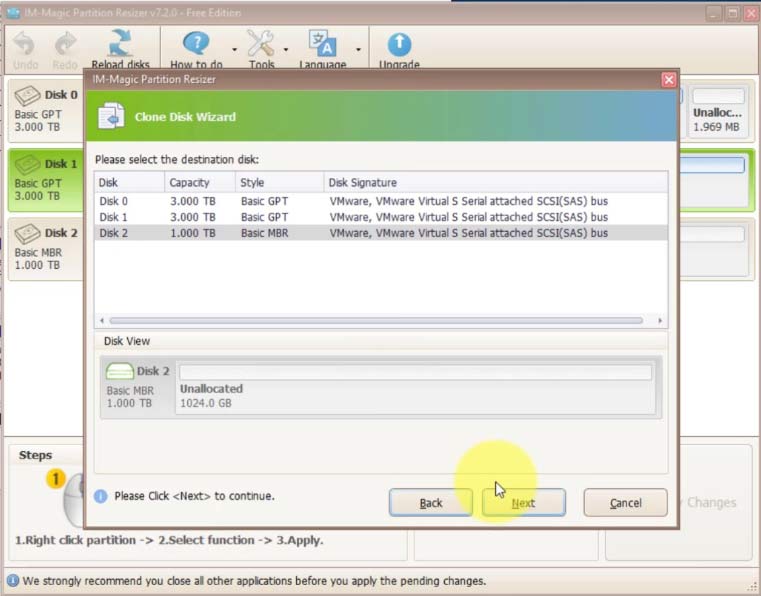761x596 pixels.
Task: Expand the How to do dropdown arrow
Action: (234, 50)
